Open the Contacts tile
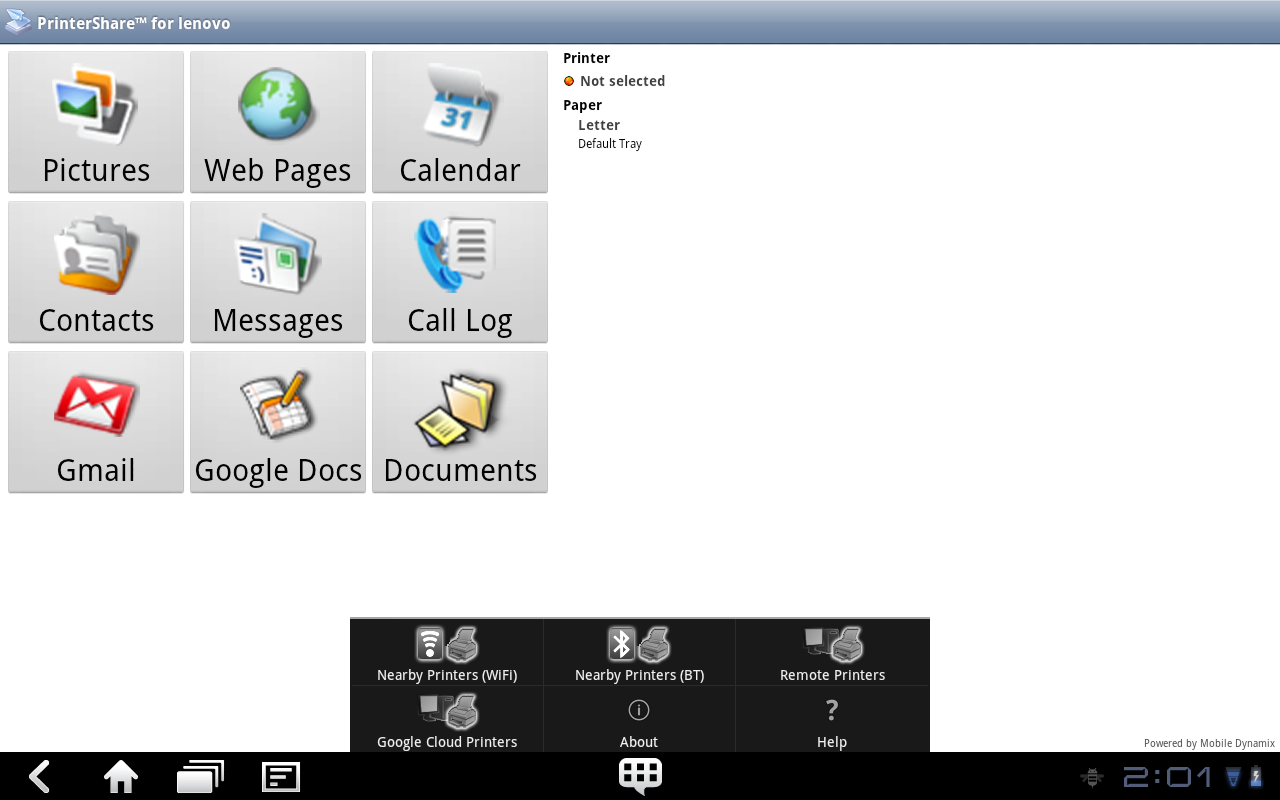1280x800 pixels. (x=96, y=272)
